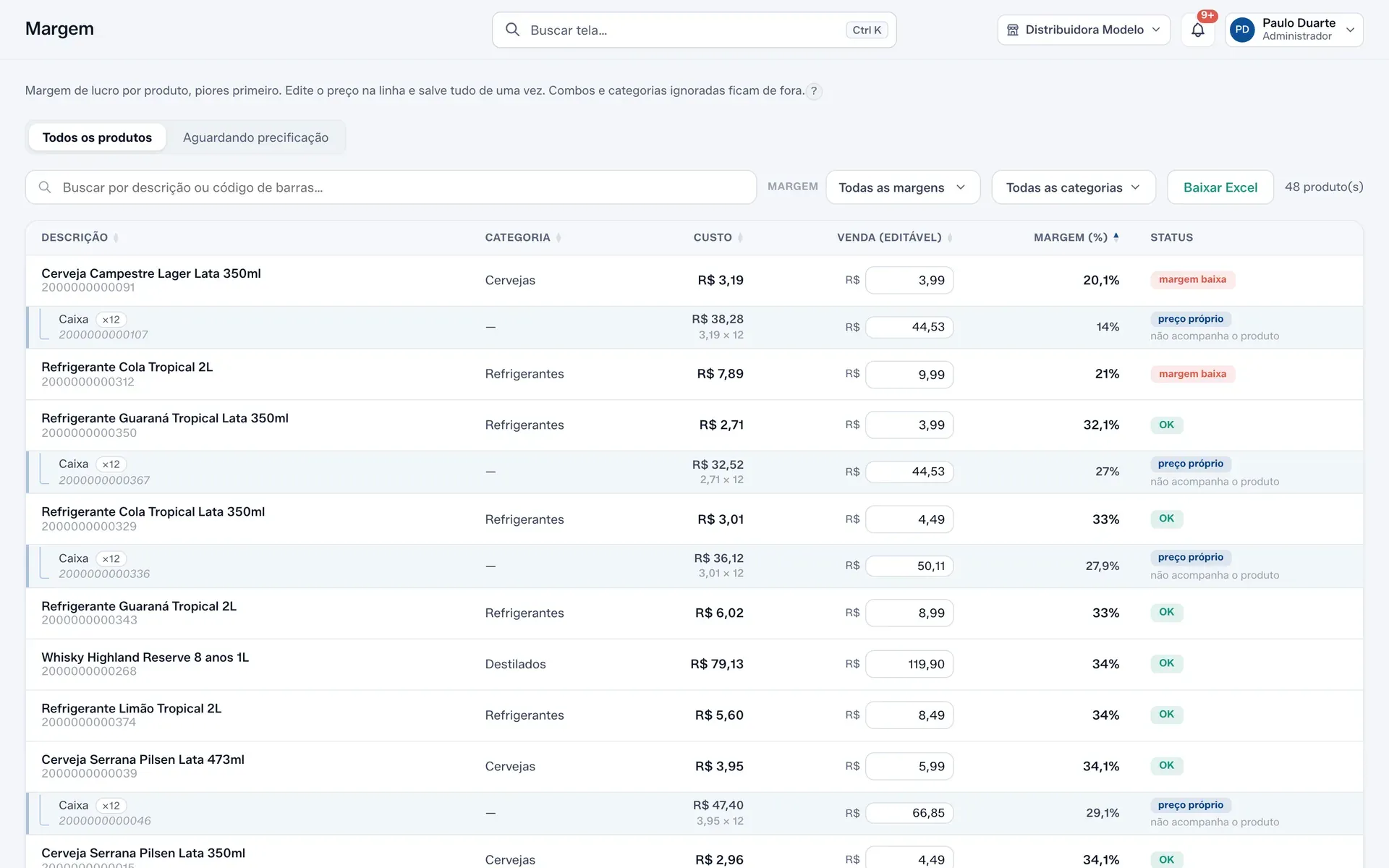Click the Ctrl K shortcut badge
This screenshot has width=1389, height=868.
click(867, 30)
